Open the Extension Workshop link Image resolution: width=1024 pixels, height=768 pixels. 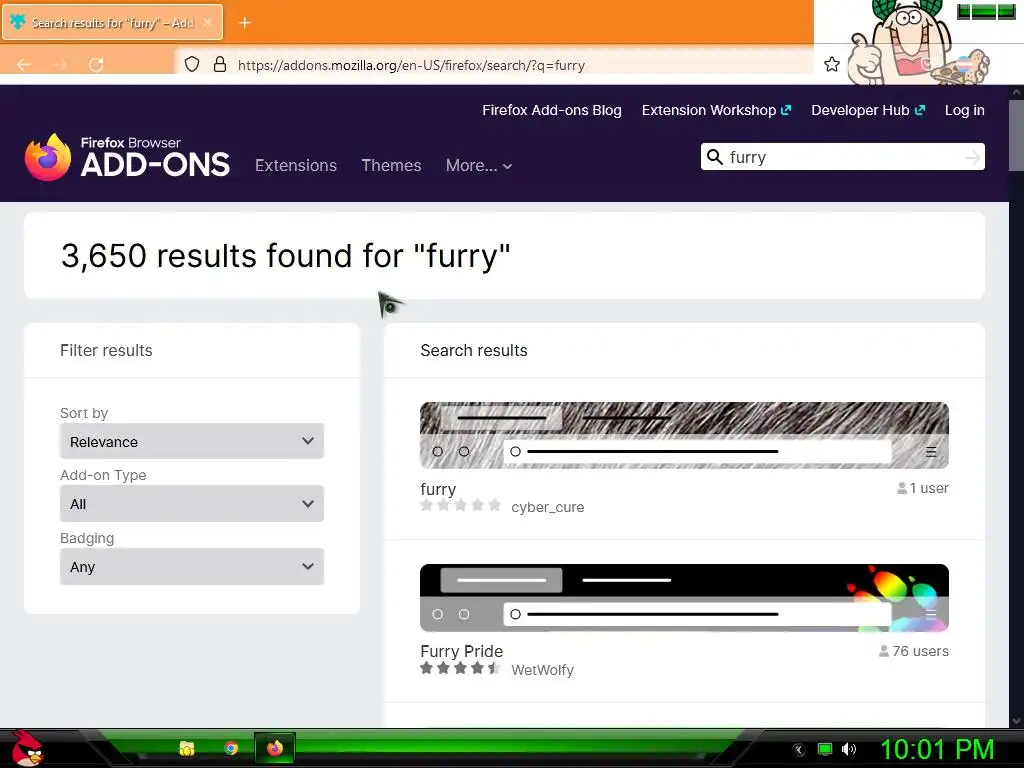coord(716,110)
